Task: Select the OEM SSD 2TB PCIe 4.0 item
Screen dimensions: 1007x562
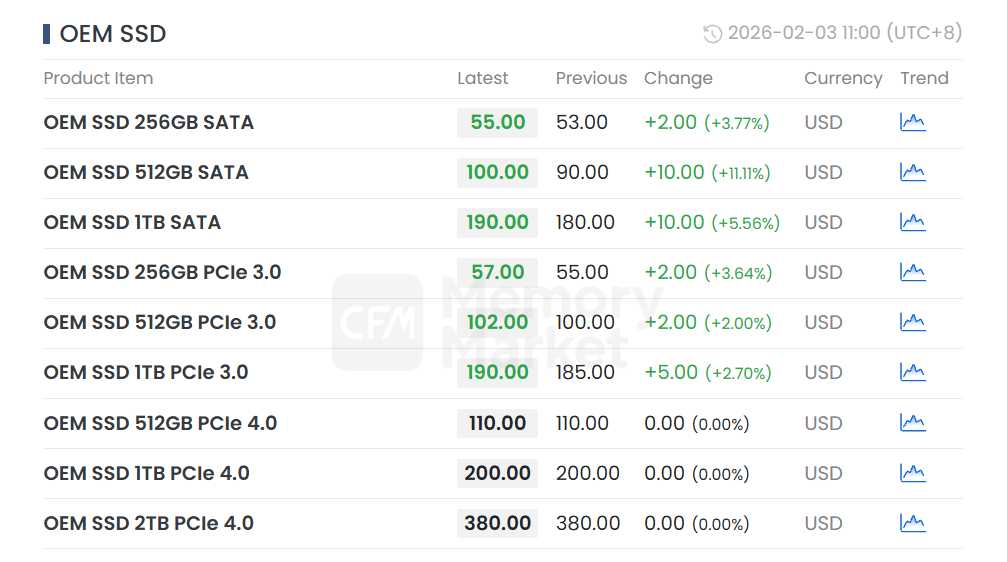Action: pyautogui.click(x=149, y=523)
